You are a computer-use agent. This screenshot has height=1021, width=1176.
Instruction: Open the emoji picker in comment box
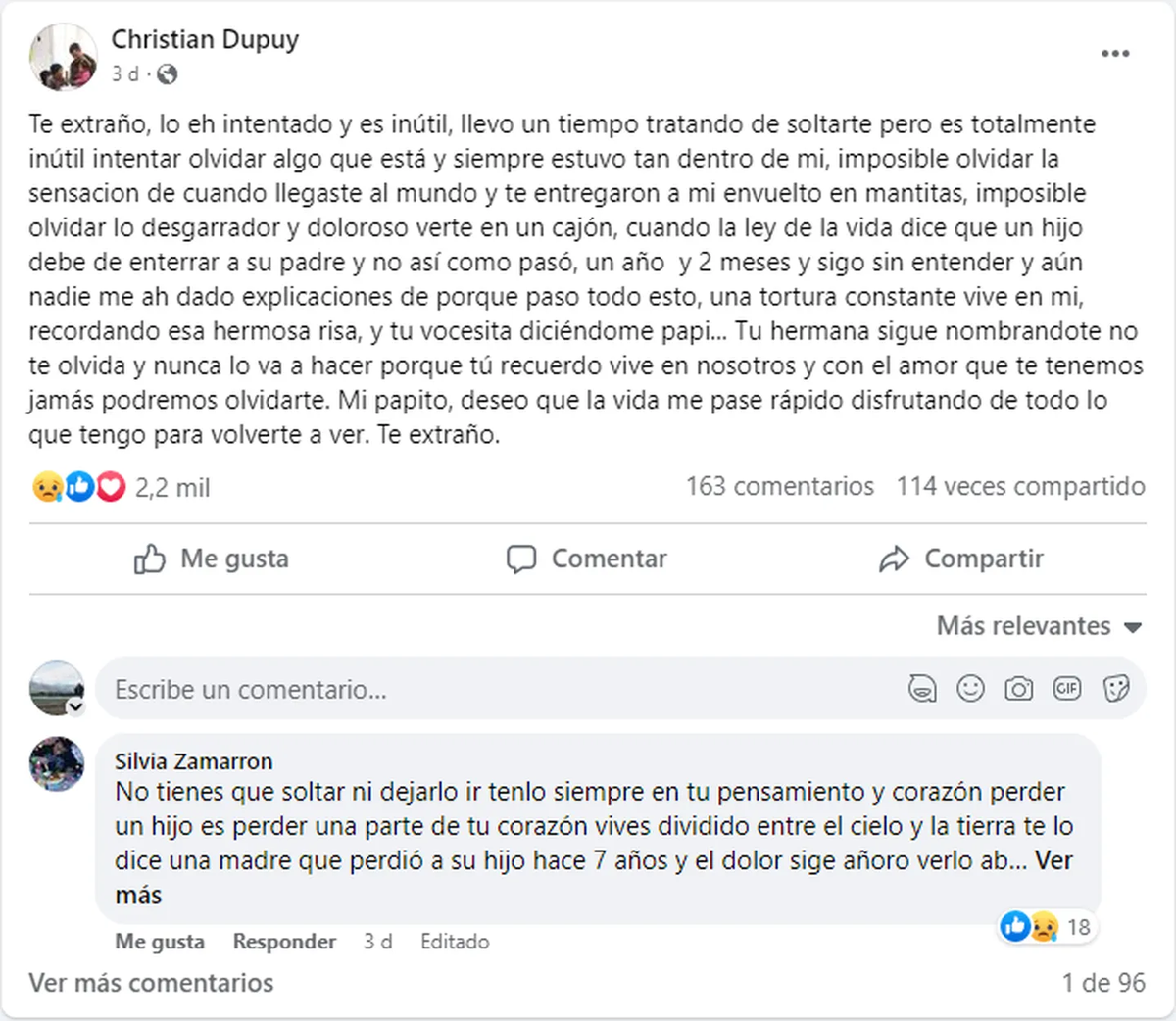[970, 689]
